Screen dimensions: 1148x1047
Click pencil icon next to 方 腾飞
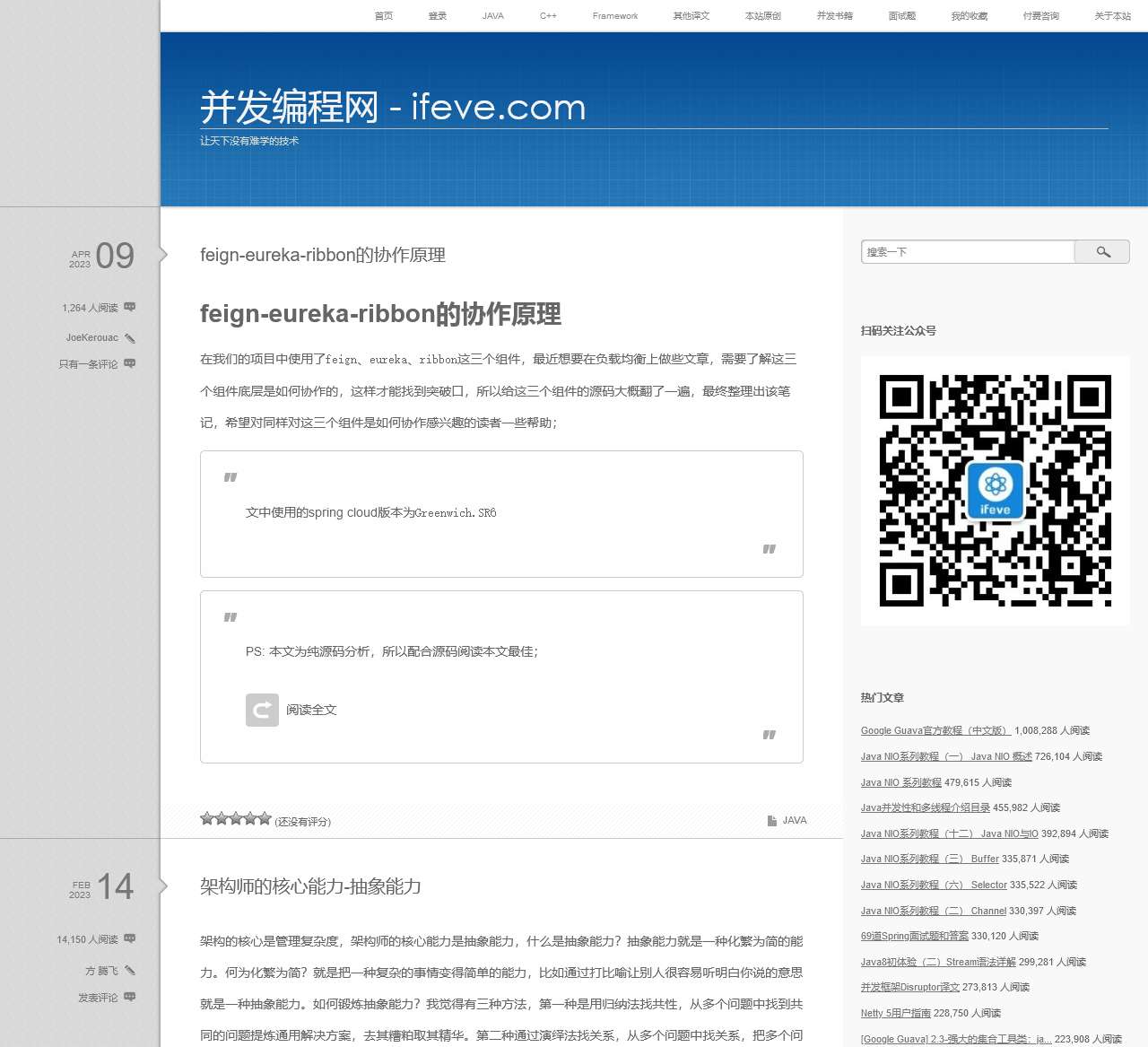[x=130, y=971]
